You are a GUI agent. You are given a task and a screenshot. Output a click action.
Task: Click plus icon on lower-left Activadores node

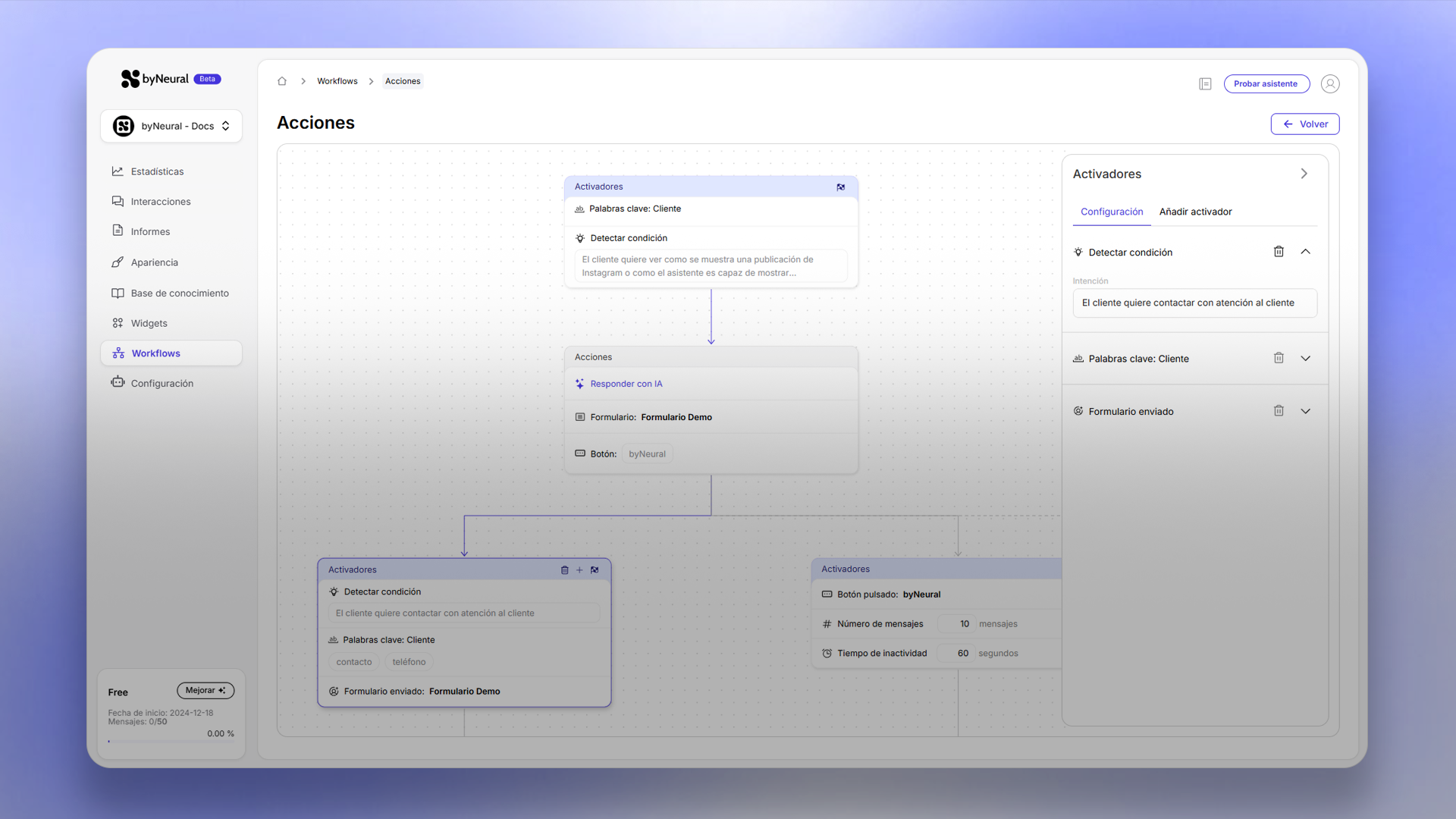(x=579, y=570)
